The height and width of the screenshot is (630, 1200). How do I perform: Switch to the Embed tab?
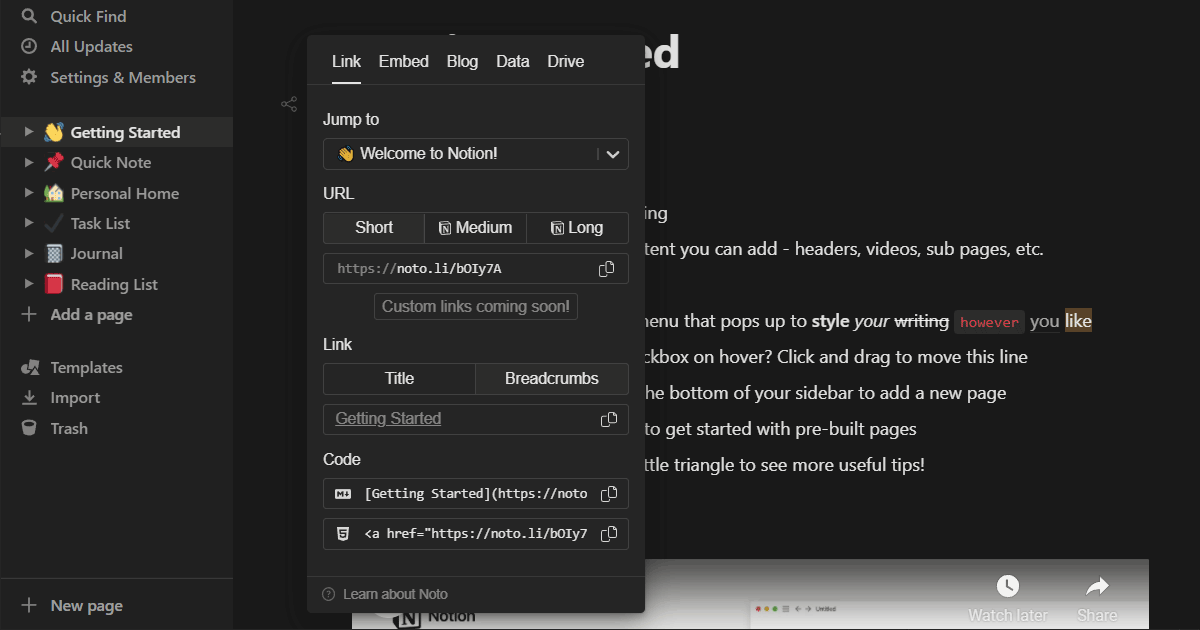click(404, 62)
